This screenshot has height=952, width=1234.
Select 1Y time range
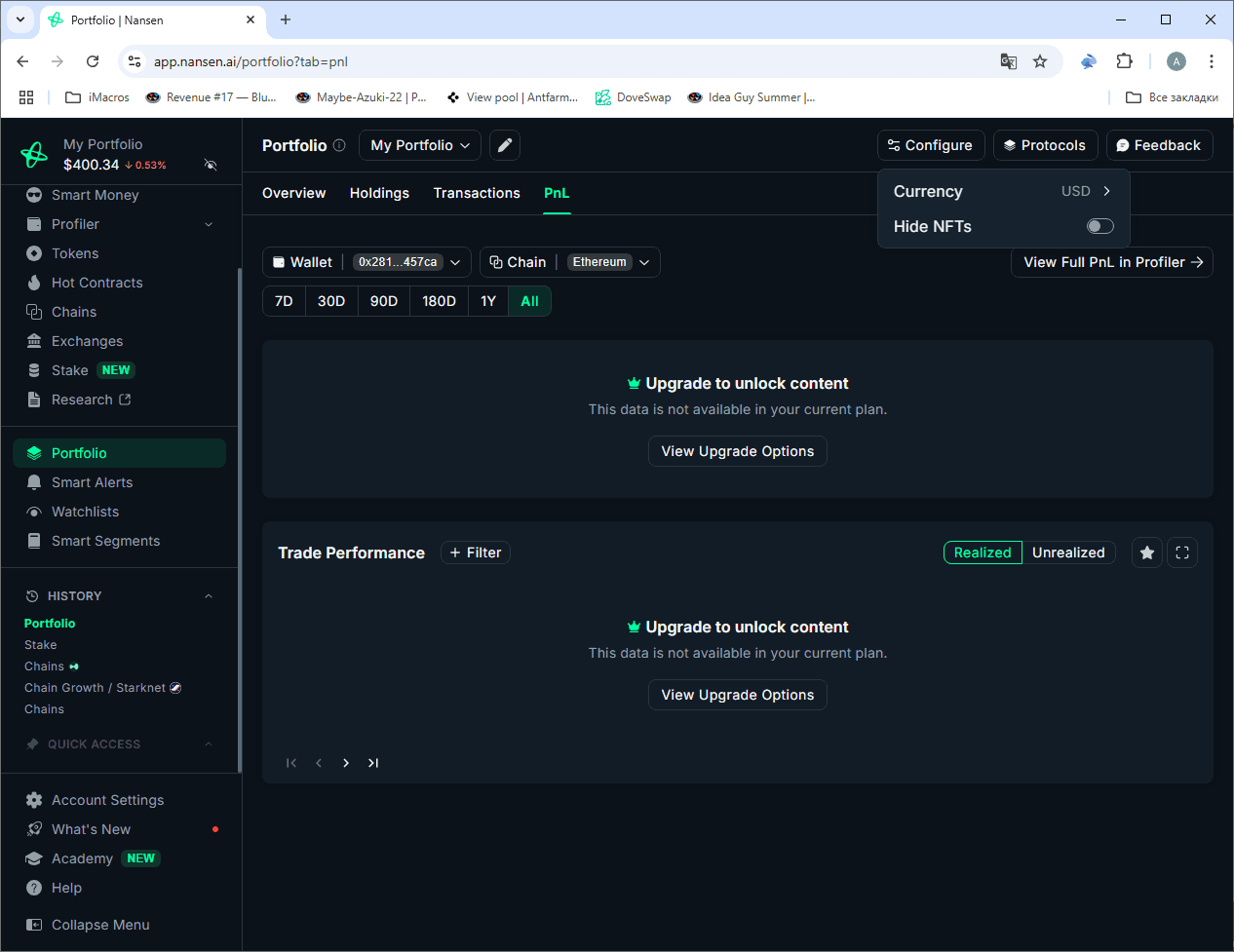pos(488,301)
